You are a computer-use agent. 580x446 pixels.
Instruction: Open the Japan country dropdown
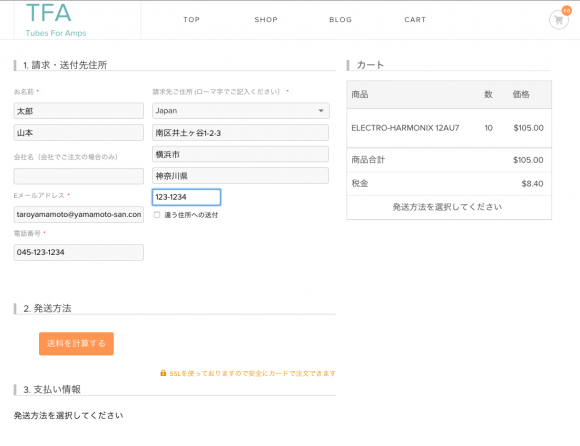(x=240, y=111)
